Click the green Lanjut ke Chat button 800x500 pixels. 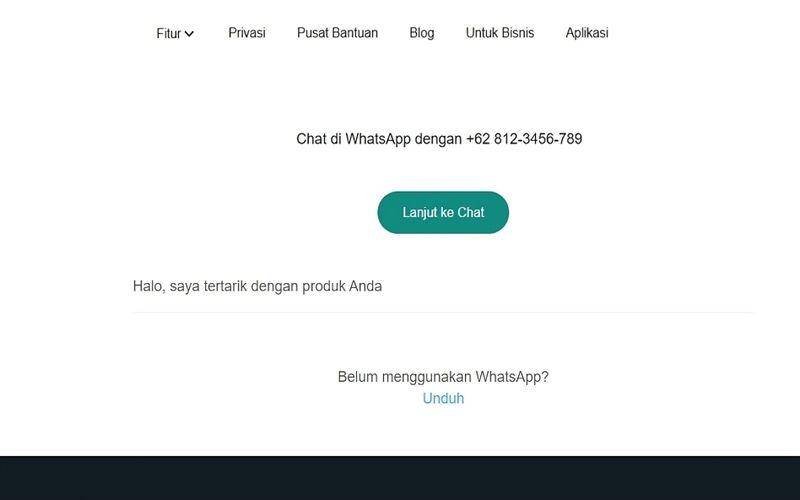click(x=443, y=212)
